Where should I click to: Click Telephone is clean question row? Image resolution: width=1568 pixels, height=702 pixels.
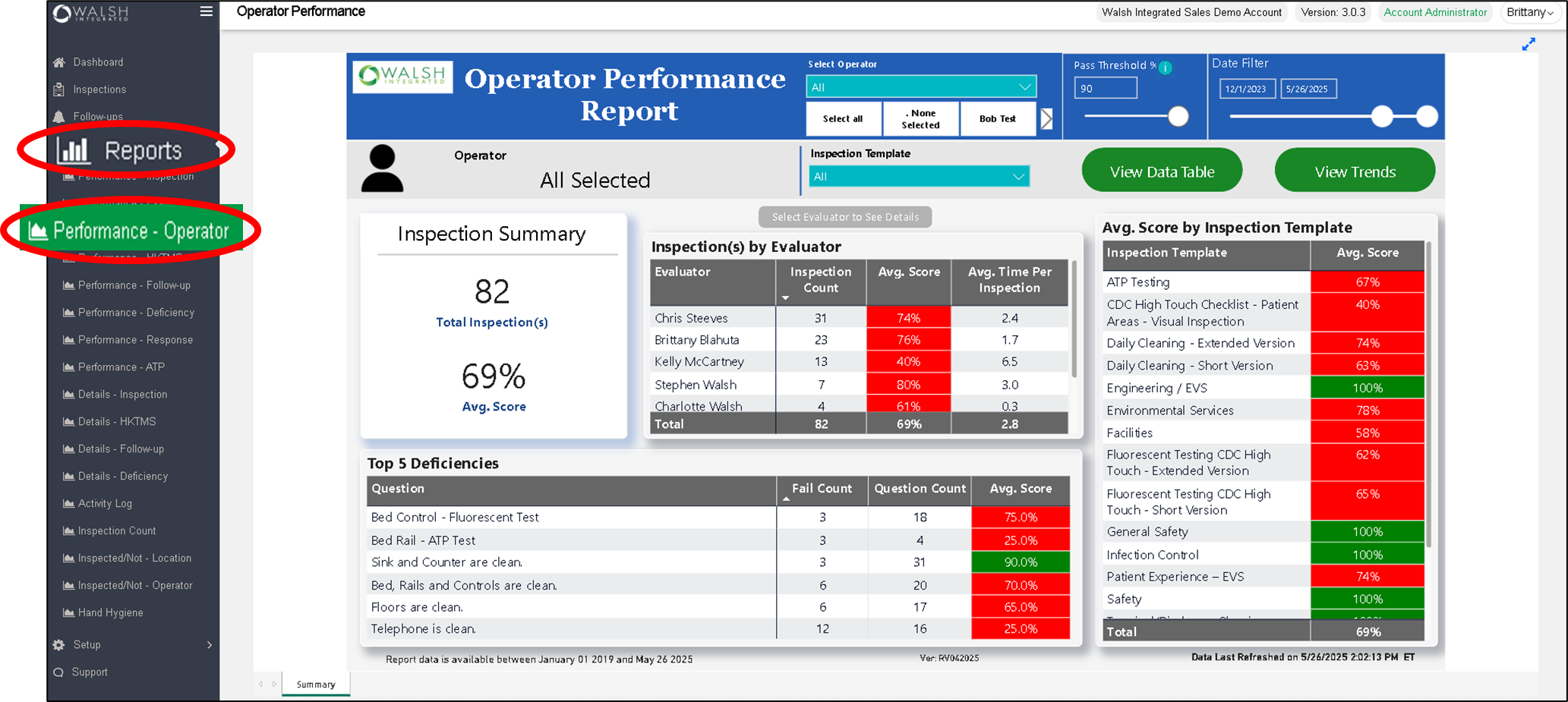pyautogui.click(x=718, y=629)
